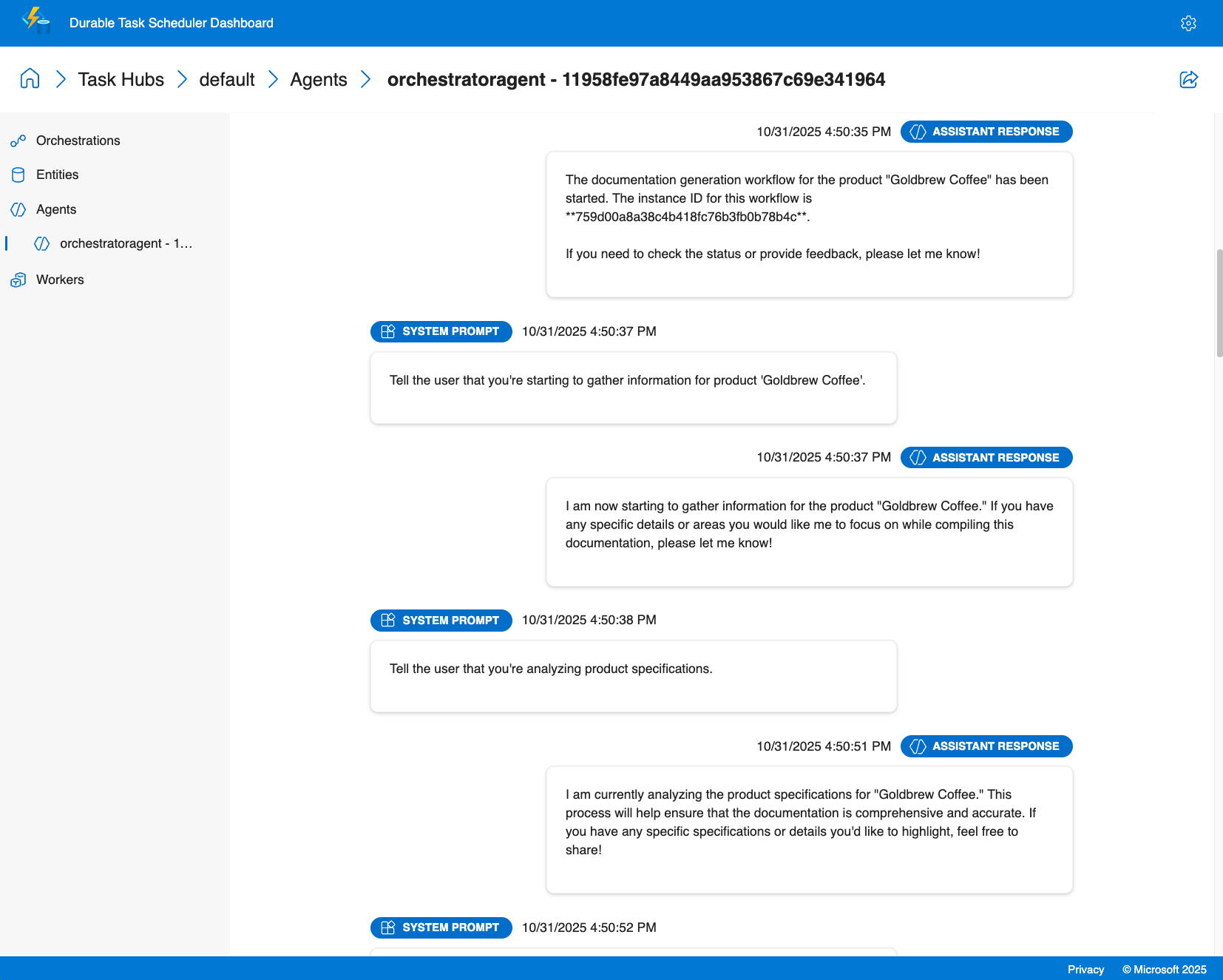Click the Home breadcrumb icon
Screen dimensions: 1223x980
point(30,79)
